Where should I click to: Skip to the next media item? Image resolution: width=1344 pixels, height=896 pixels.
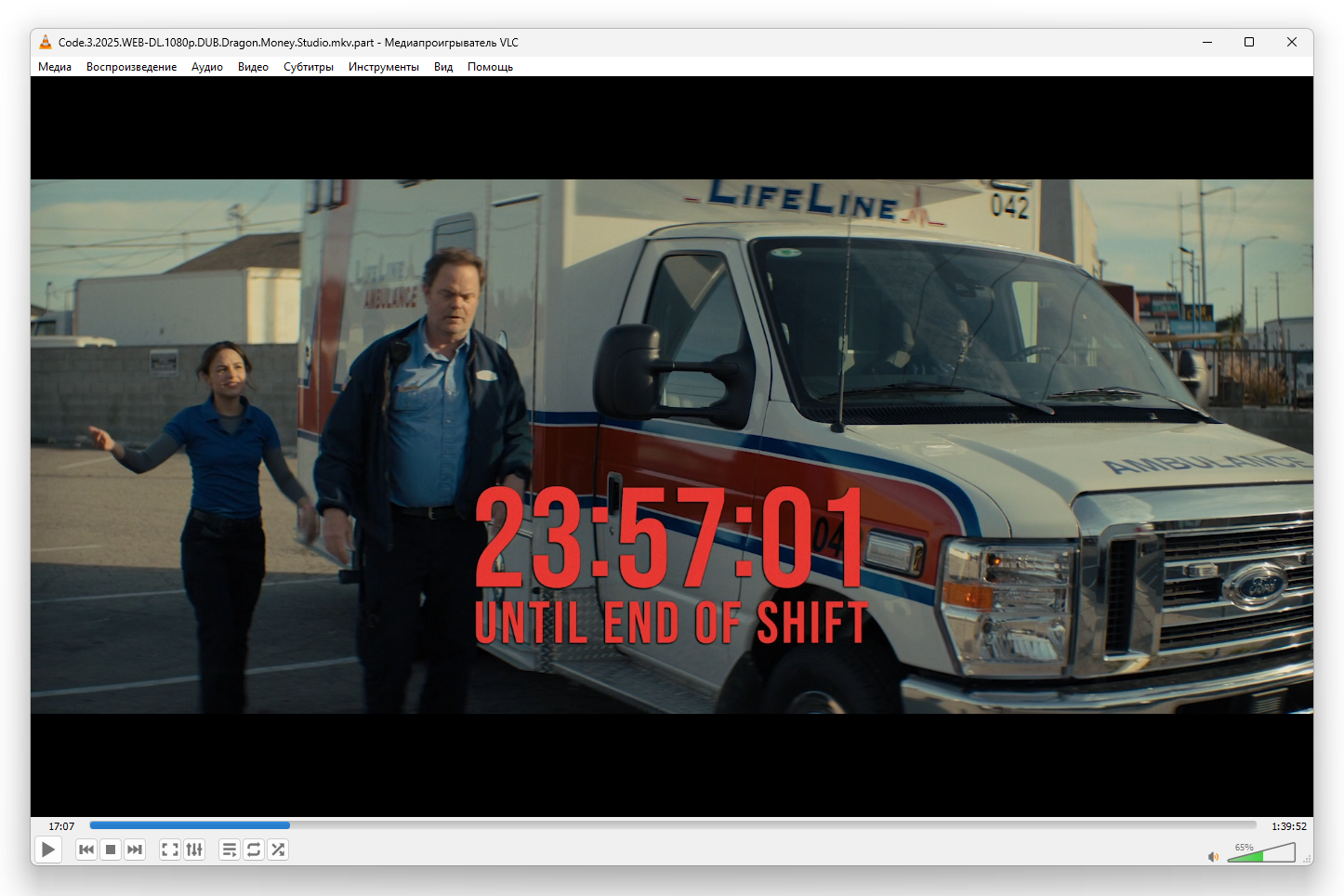[135, 850]
